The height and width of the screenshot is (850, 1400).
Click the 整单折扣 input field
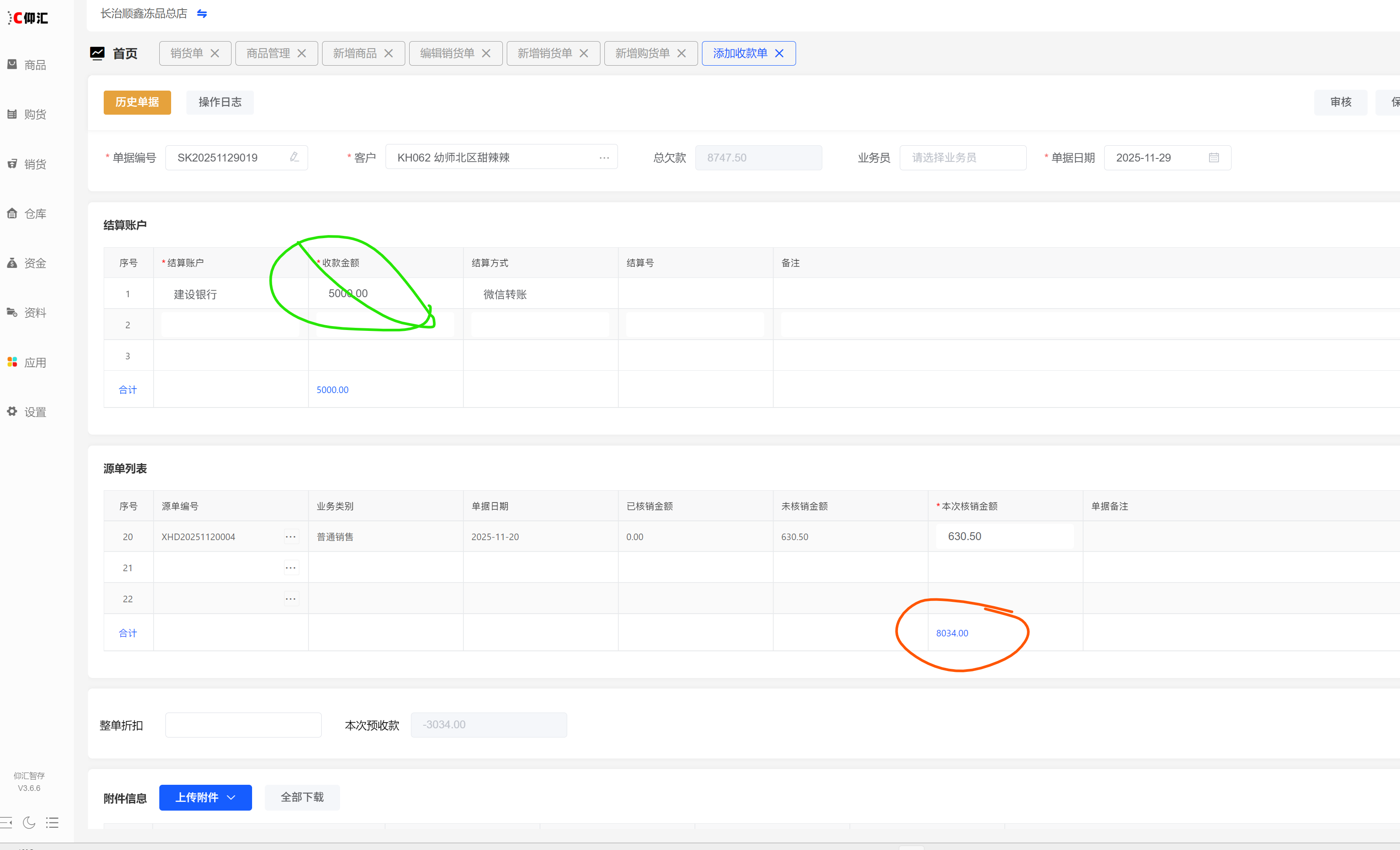point(243,724)
